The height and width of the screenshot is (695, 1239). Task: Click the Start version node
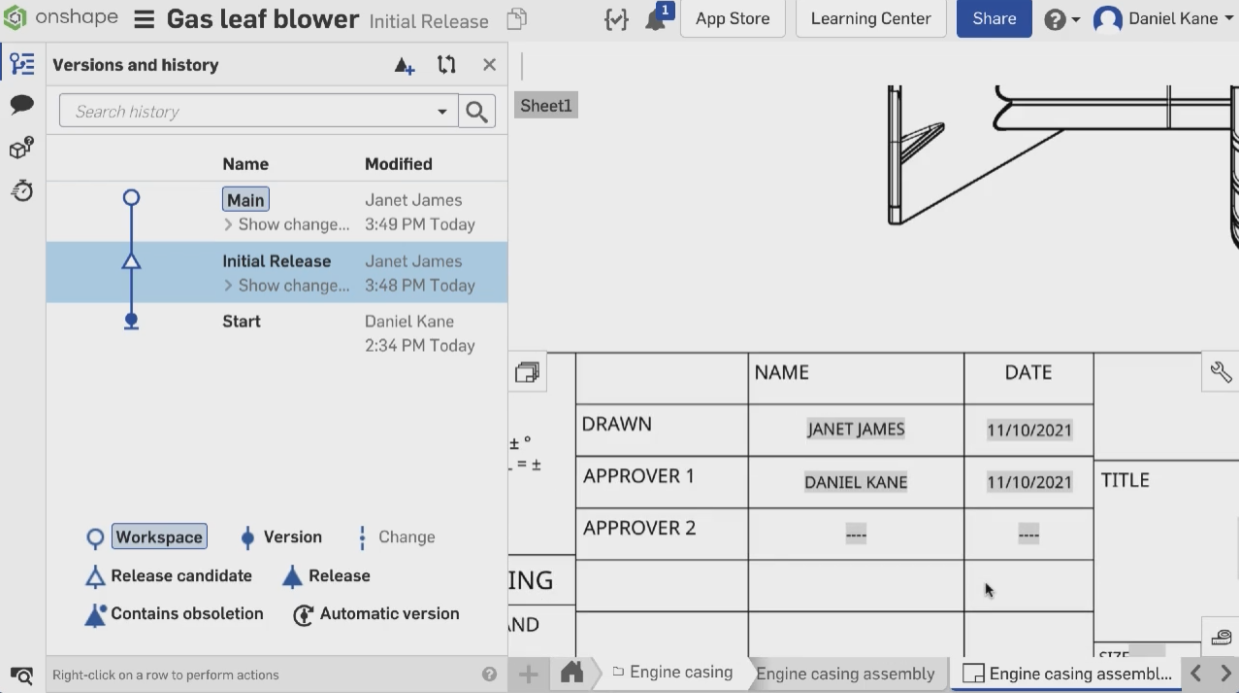pyautogui.click(x=131, y=321)
